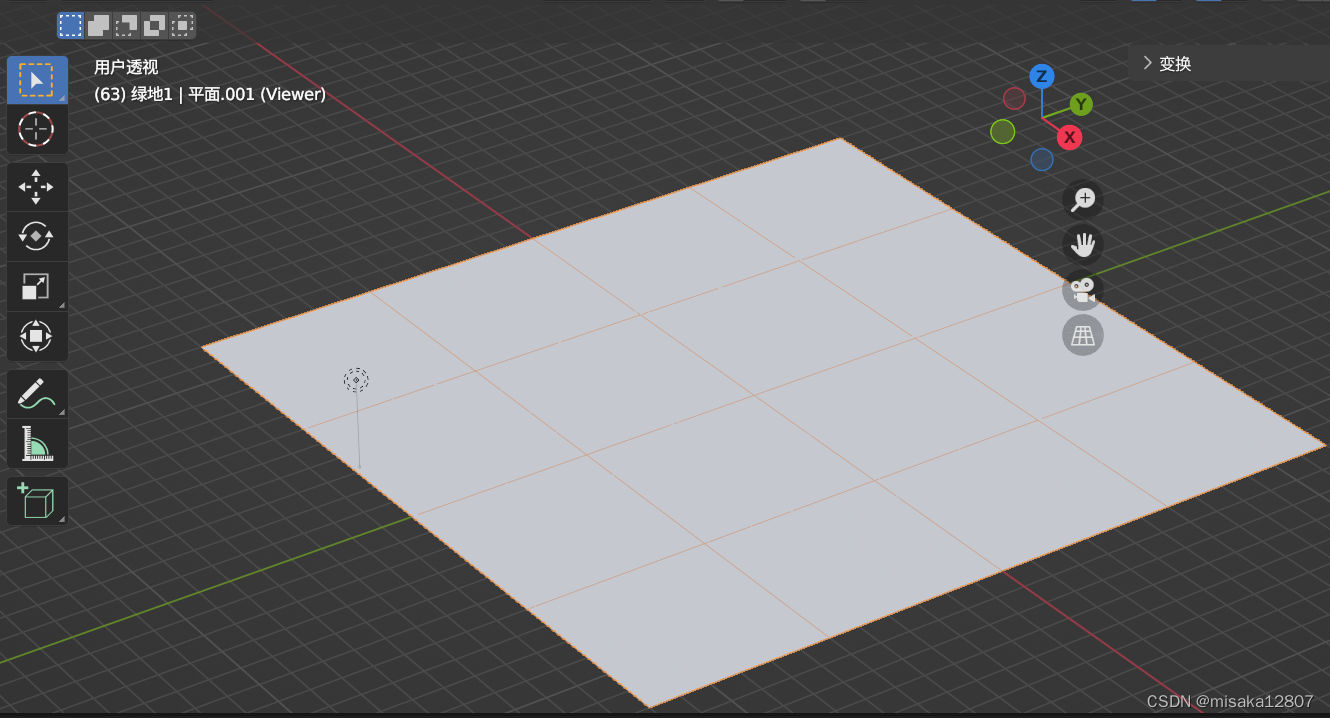Screen dimensions: 1330x718
Task: Toggle camera view
Action: (x=1083, y=290)
